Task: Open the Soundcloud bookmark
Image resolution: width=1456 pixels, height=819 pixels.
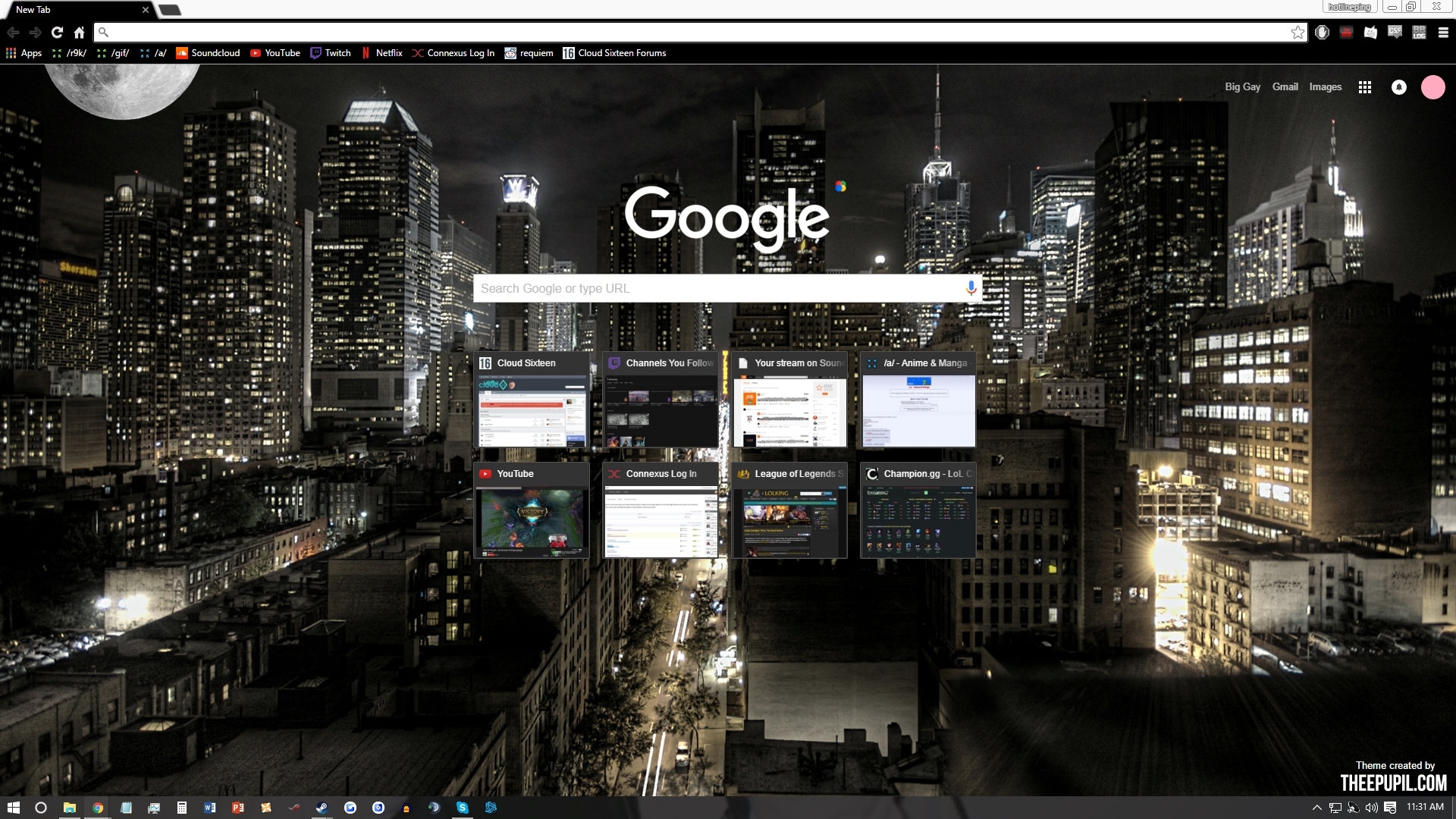Action: pyautogui.click(x=208, y=53)
